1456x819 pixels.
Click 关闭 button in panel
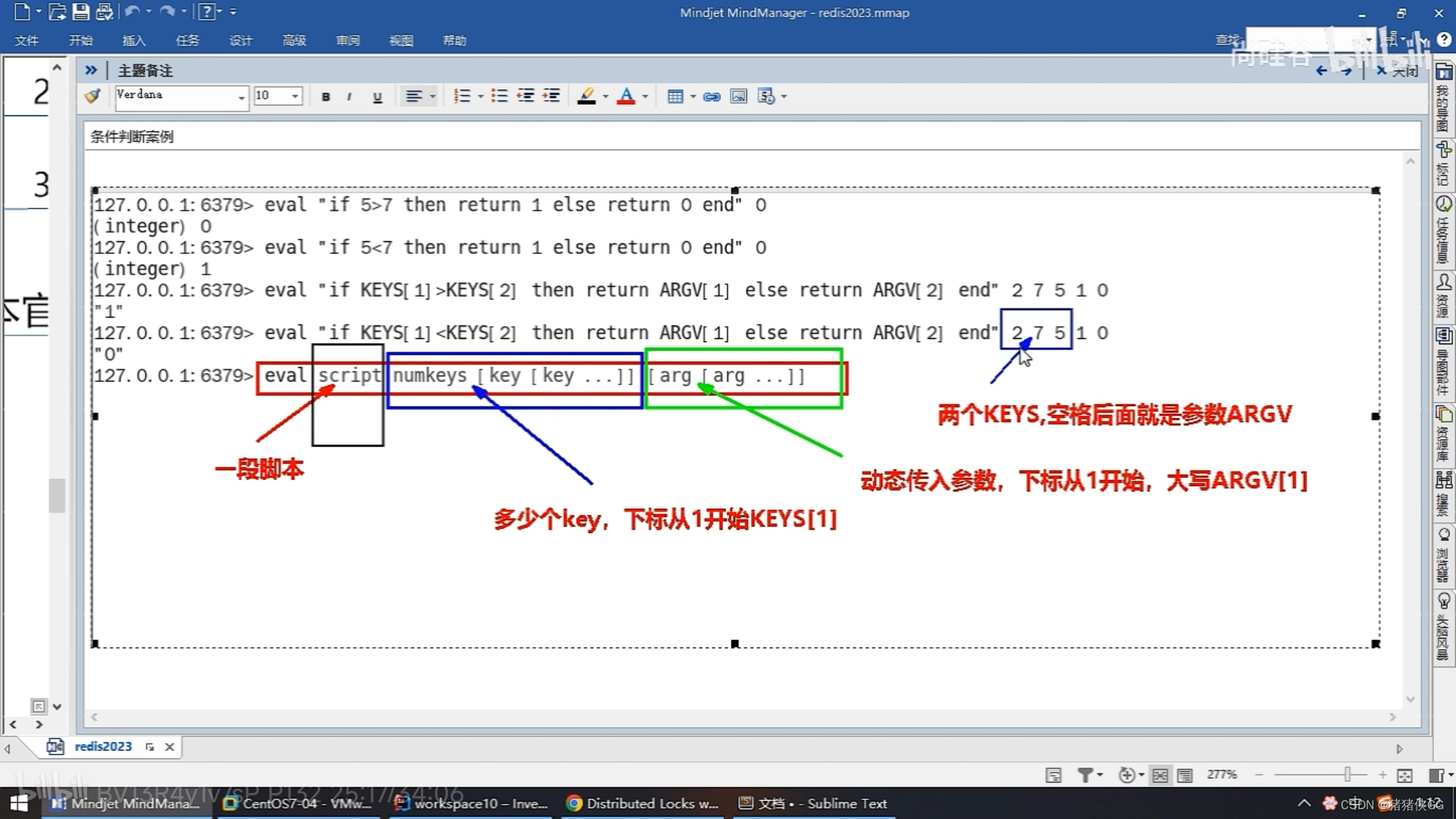coord(1397,70)
